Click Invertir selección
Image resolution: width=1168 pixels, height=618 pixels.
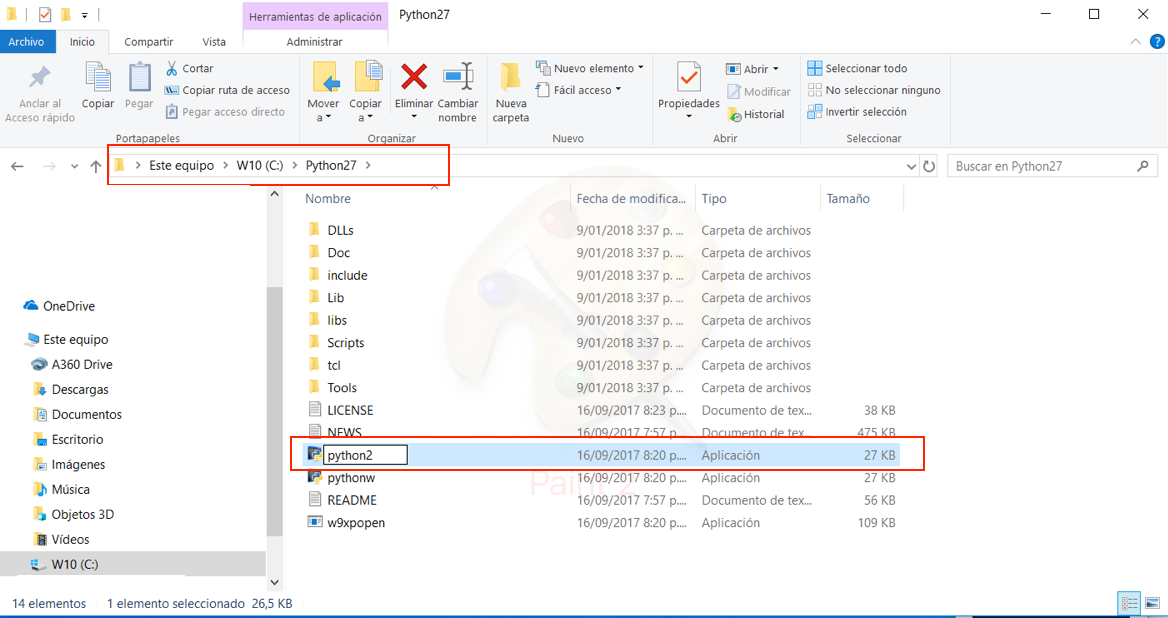[857, 112]
